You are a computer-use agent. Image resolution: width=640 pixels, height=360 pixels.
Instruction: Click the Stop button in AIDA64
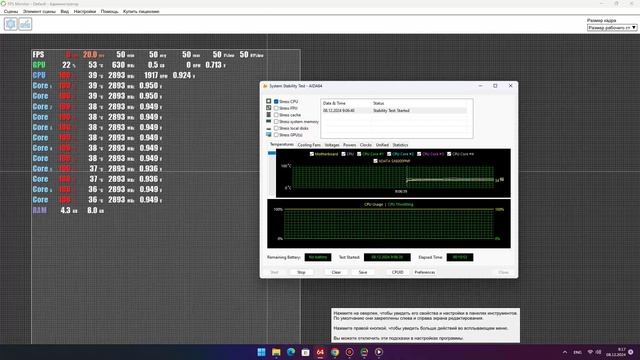pos(301,272)
